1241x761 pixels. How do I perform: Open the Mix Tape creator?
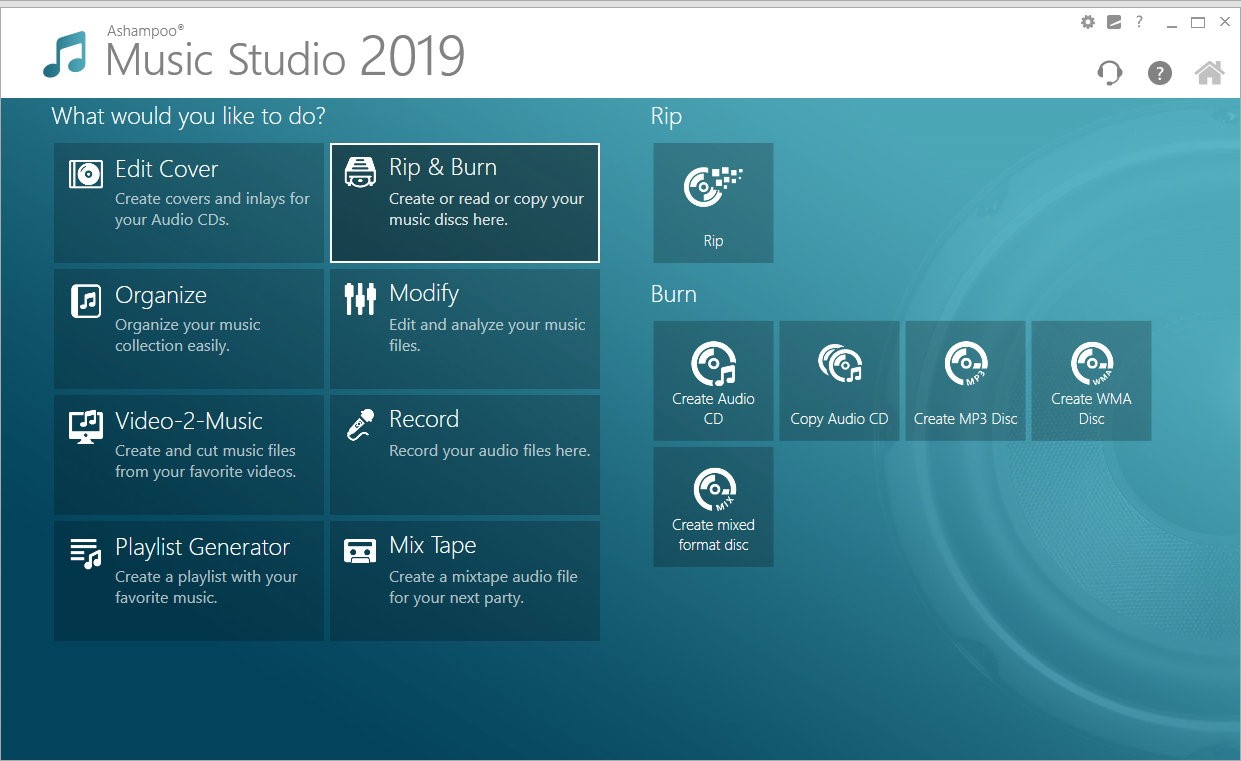click(x=464, y=580)
